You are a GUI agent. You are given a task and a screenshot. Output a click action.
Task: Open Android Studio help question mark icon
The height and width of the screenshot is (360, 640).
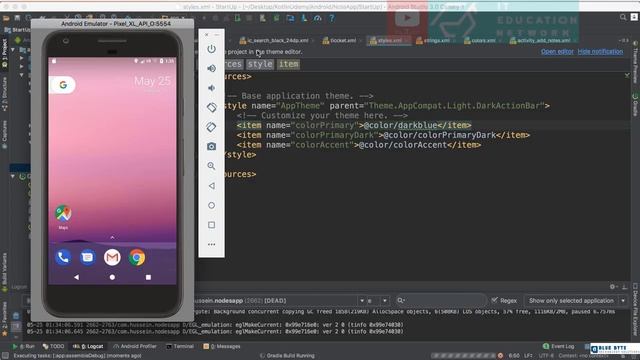click(x=332, y=18)
